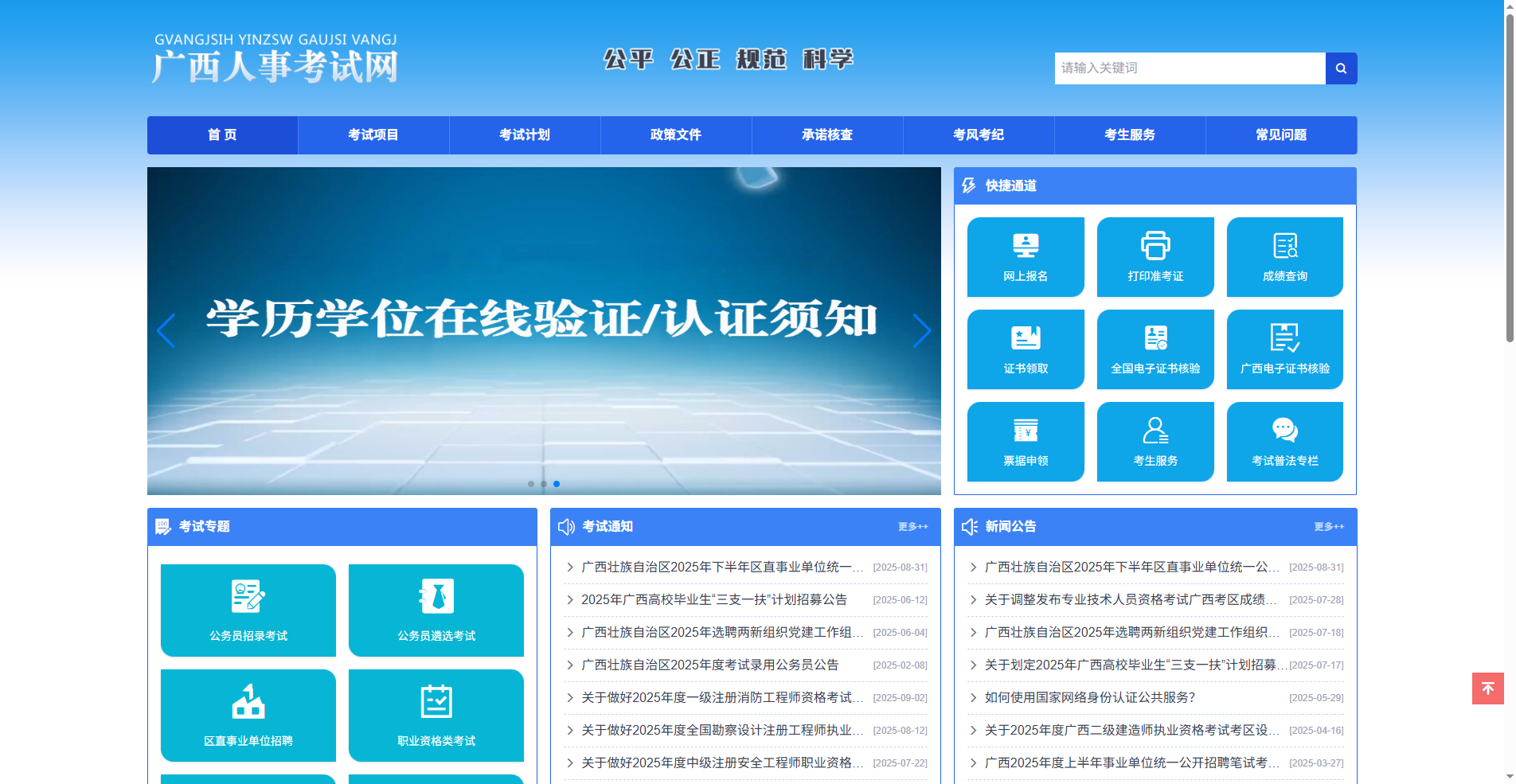
Task: Open the 公务员招录考试 exam topic tile
Action: point(248,610)
